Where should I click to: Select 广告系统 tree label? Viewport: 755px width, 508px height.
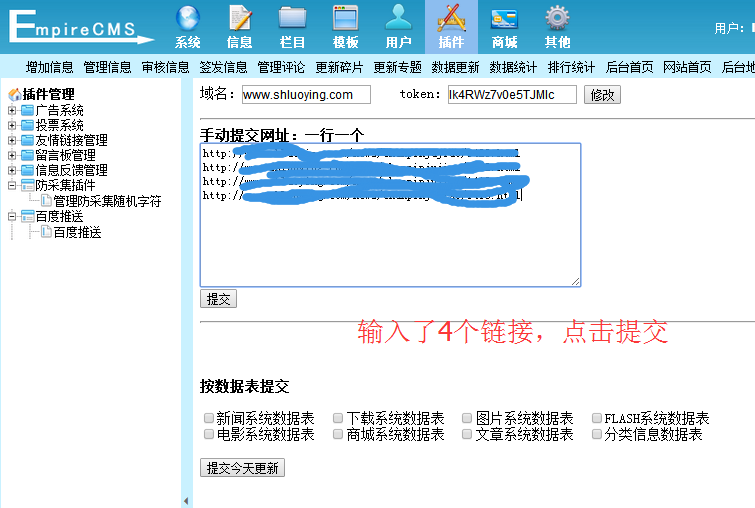[59, 110]
